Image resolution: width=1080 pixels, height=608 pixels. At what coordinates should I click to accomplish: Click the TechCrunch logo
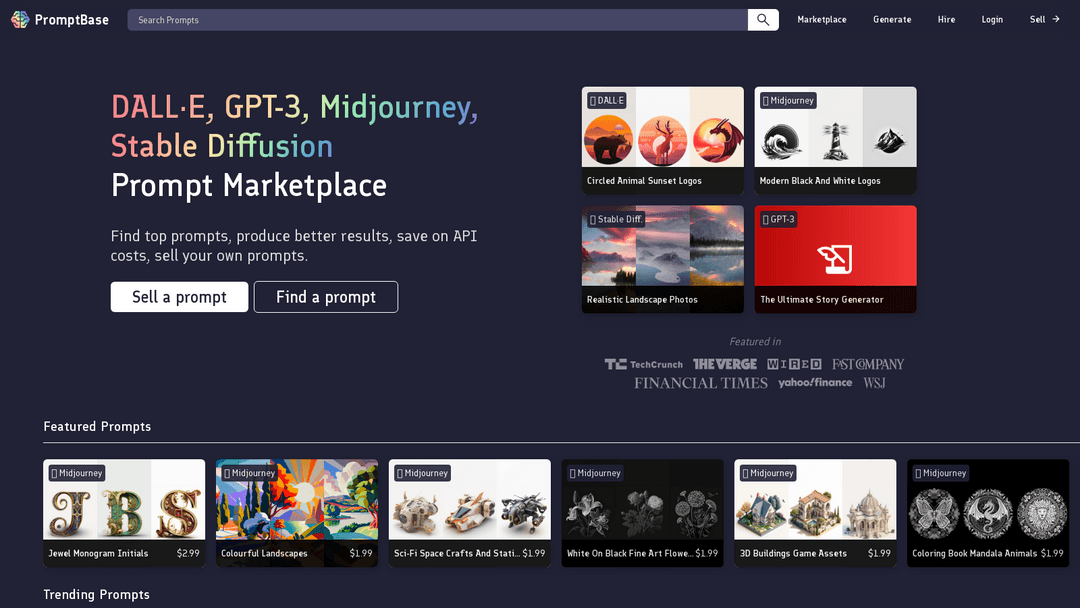643,364
